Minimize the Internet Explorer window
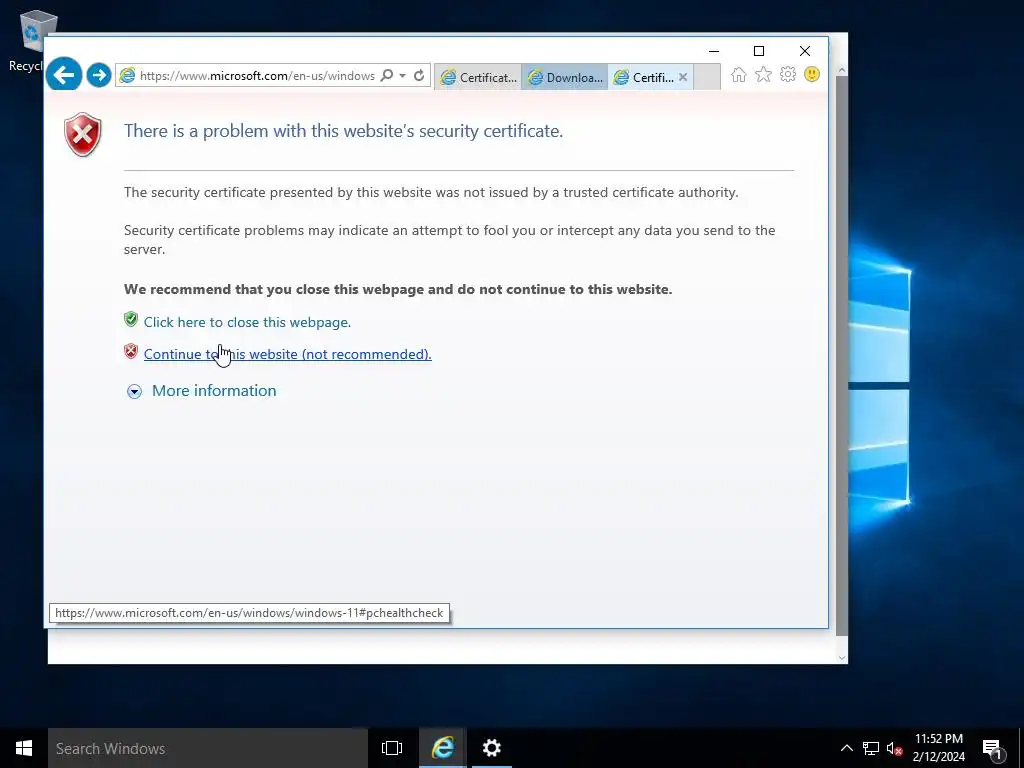Viewport: 1024px width, 768px height. (x=714, y=51)
